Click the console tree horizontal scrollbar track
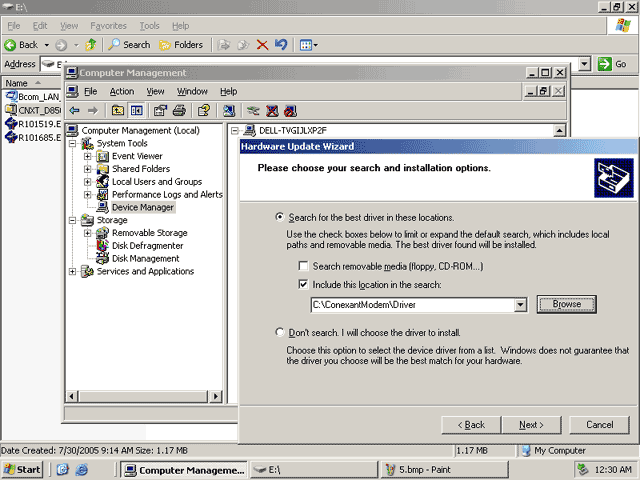 click(x=143, y=396)
